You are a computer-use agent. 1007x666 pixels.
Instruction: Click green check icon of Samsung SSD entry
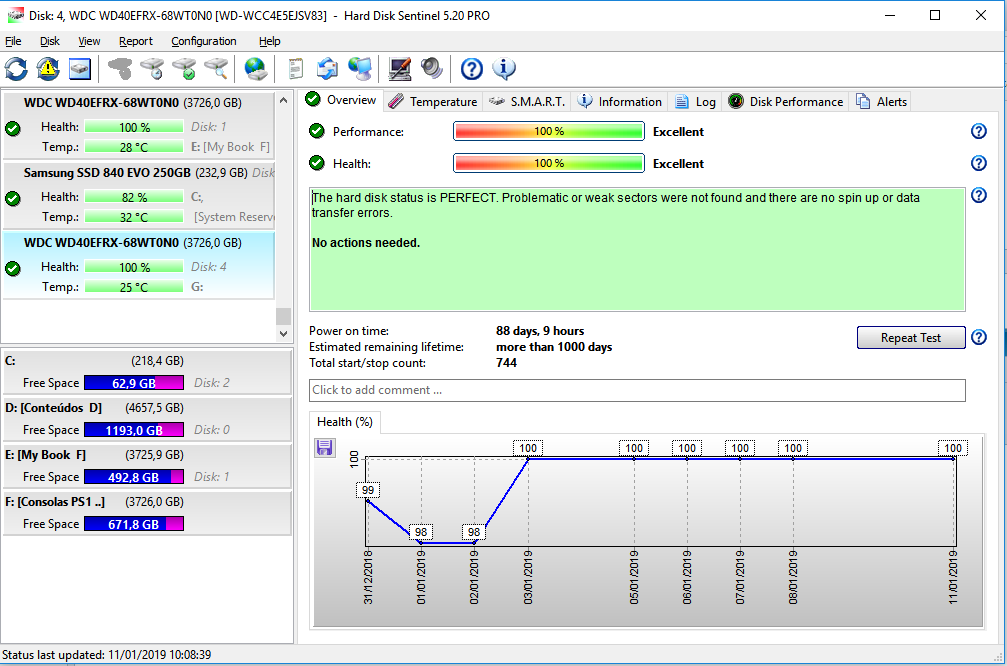click(x=13, y=198)
